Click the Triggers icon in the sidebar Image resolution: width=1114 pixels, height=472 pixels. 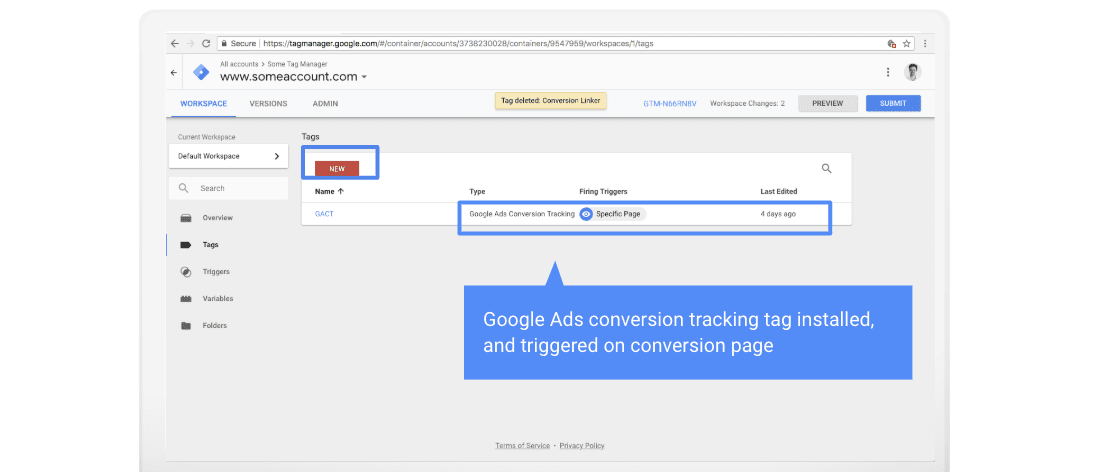point(186,272)
